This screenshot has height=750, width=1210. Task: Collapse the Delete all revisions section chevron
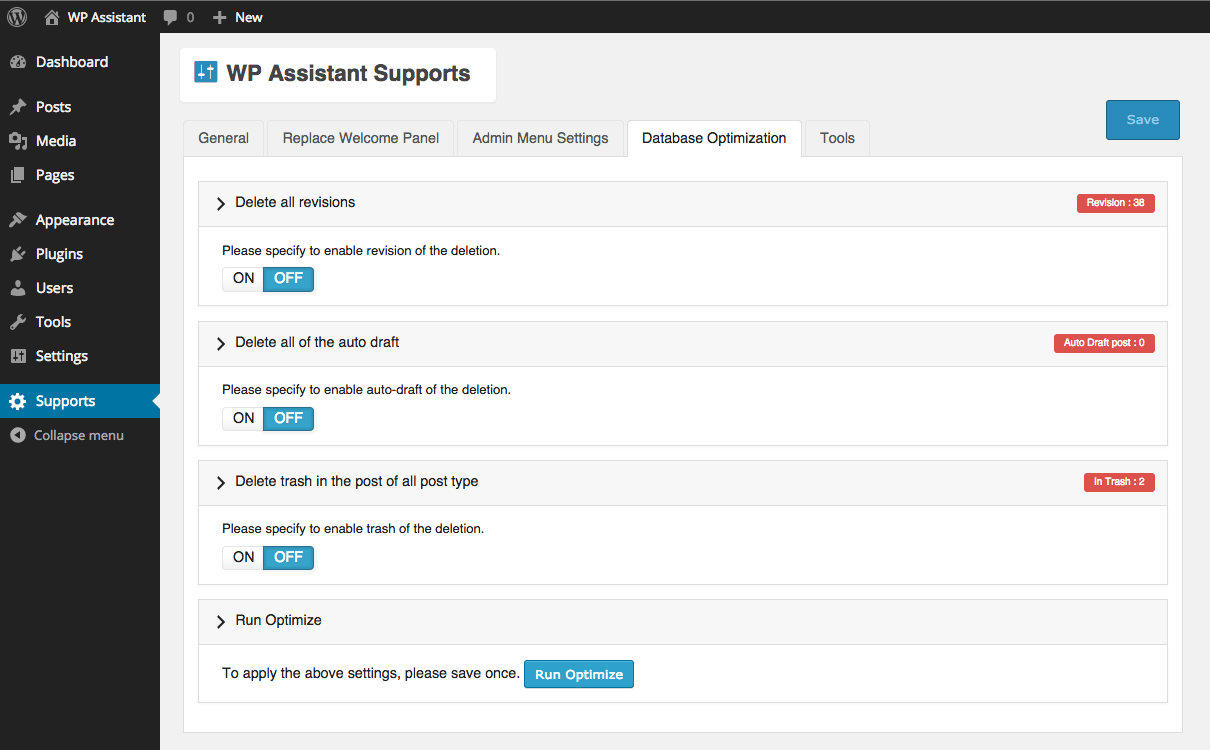[x=221, y=204]
